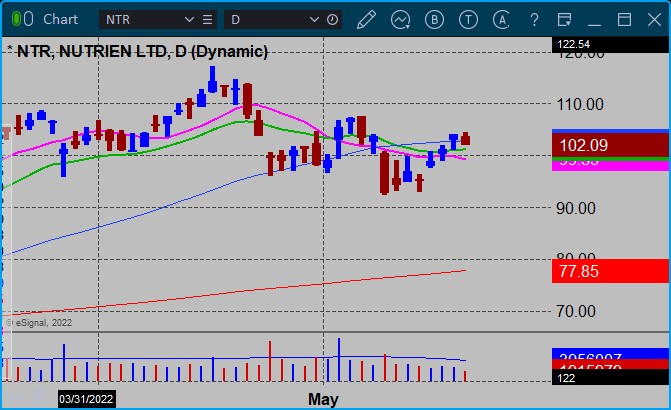Click the circled B toolbar button
Image resolution: width=671 pixels, height=410 pixels.
coord(434,20)
